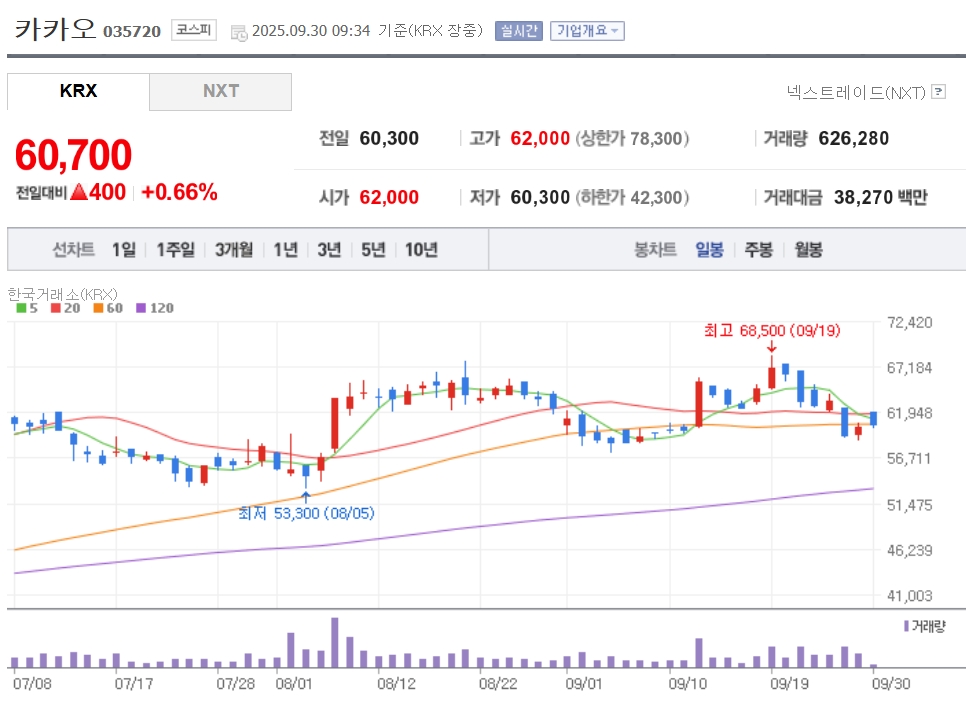Click the 최고 68,500 high-price marker
This screenshot has height=713, width=966.
pyautogui.click(x=772, y=331)
